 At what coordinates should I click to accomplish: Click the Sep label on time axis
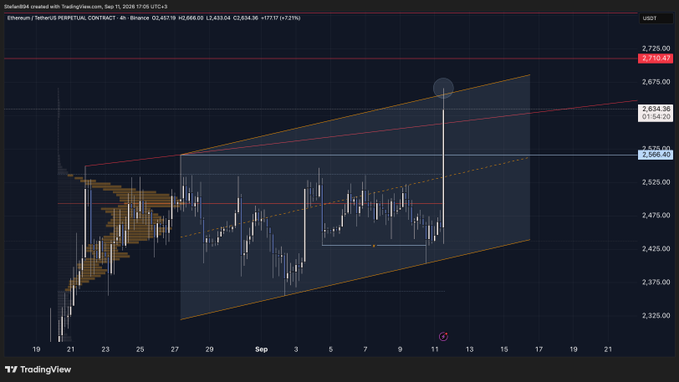click(261, 349)
